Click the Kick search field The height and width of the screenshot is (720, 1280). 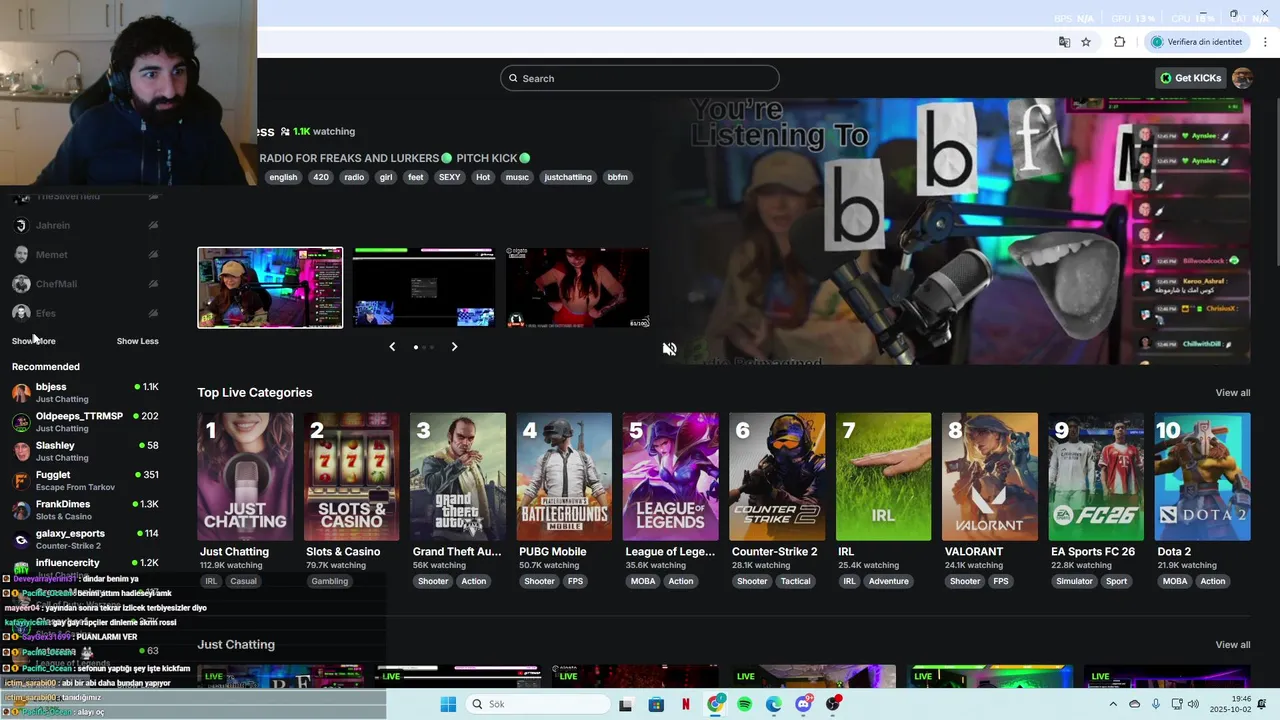click(x=640, y=78)
